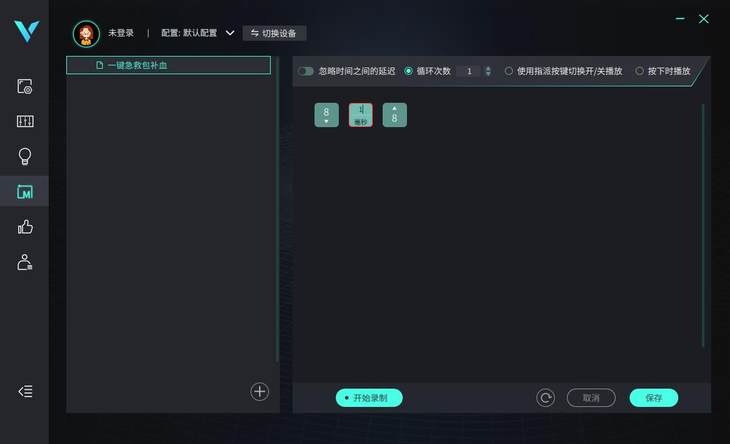The height and width of the screenshot is (444, 730).
Task: Open the lighting effects bulb icon
Action: pos(25,156)
